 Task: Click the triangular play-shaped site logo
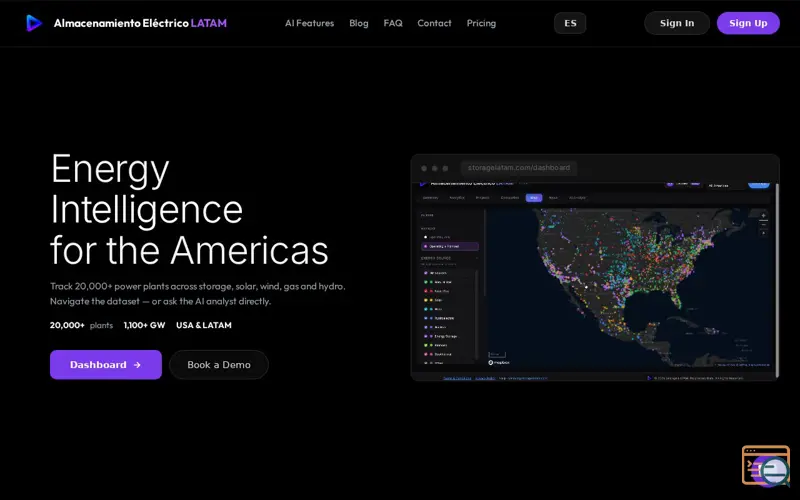pyautogui.click(x=34, y=23)
